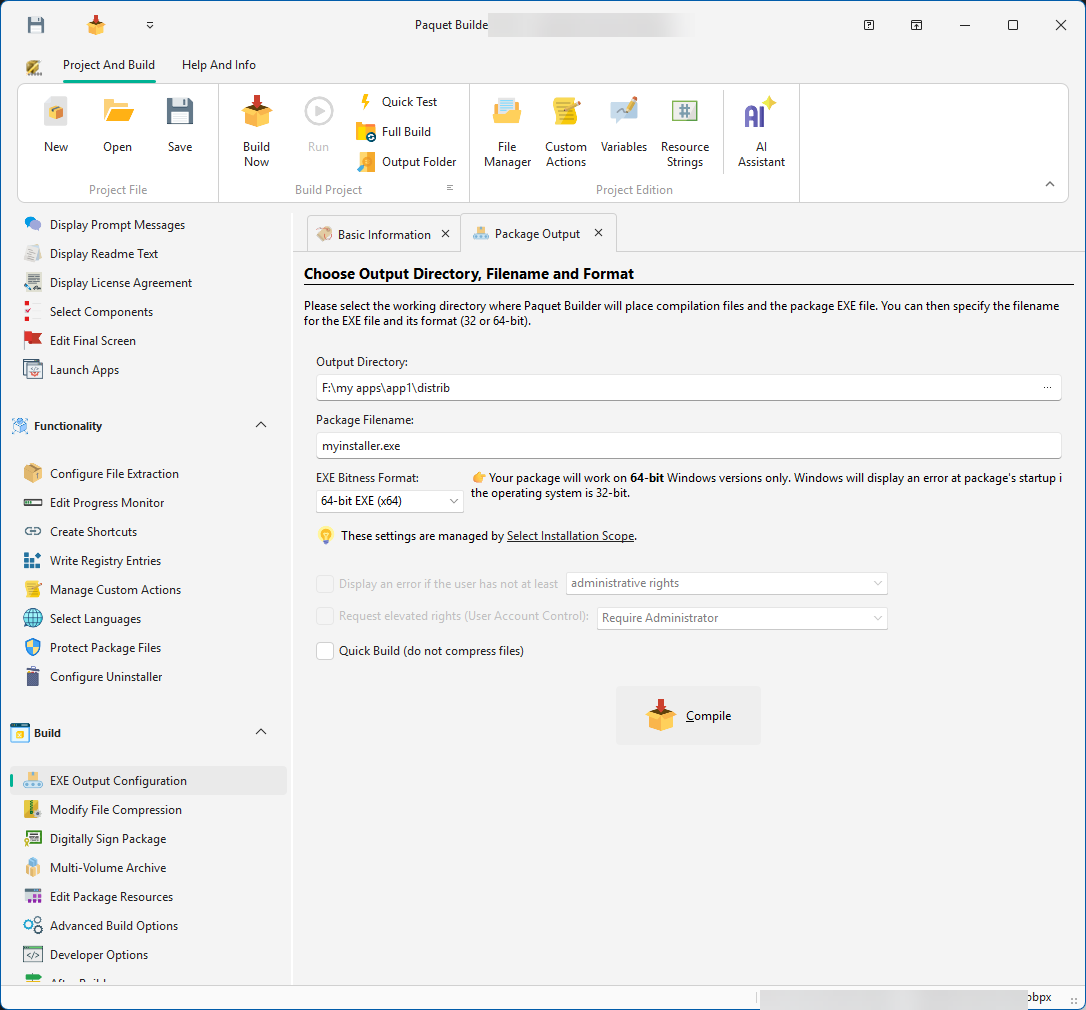Viewport: 1086px width, 1010px height.
Task: Open the Help And Info ribbon tab
Action: pos(218,64)
